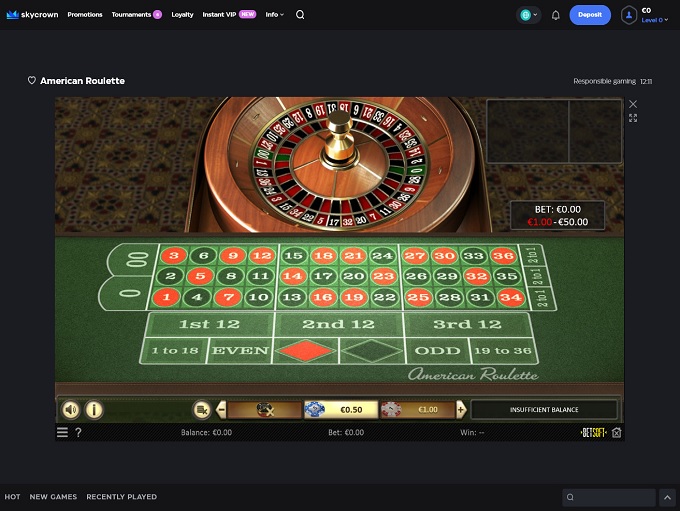Screen dimensions: 680x511
Task: Open the hamburger menu in game footer
Action: [x=62, y=432]
